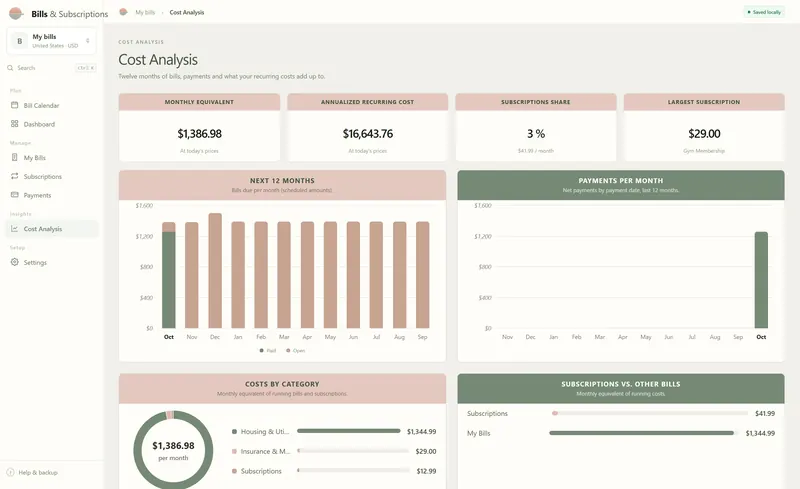Click the $41.99 / month caption
The width and height of the screenshot is (800, 489).
pos(536,151)
